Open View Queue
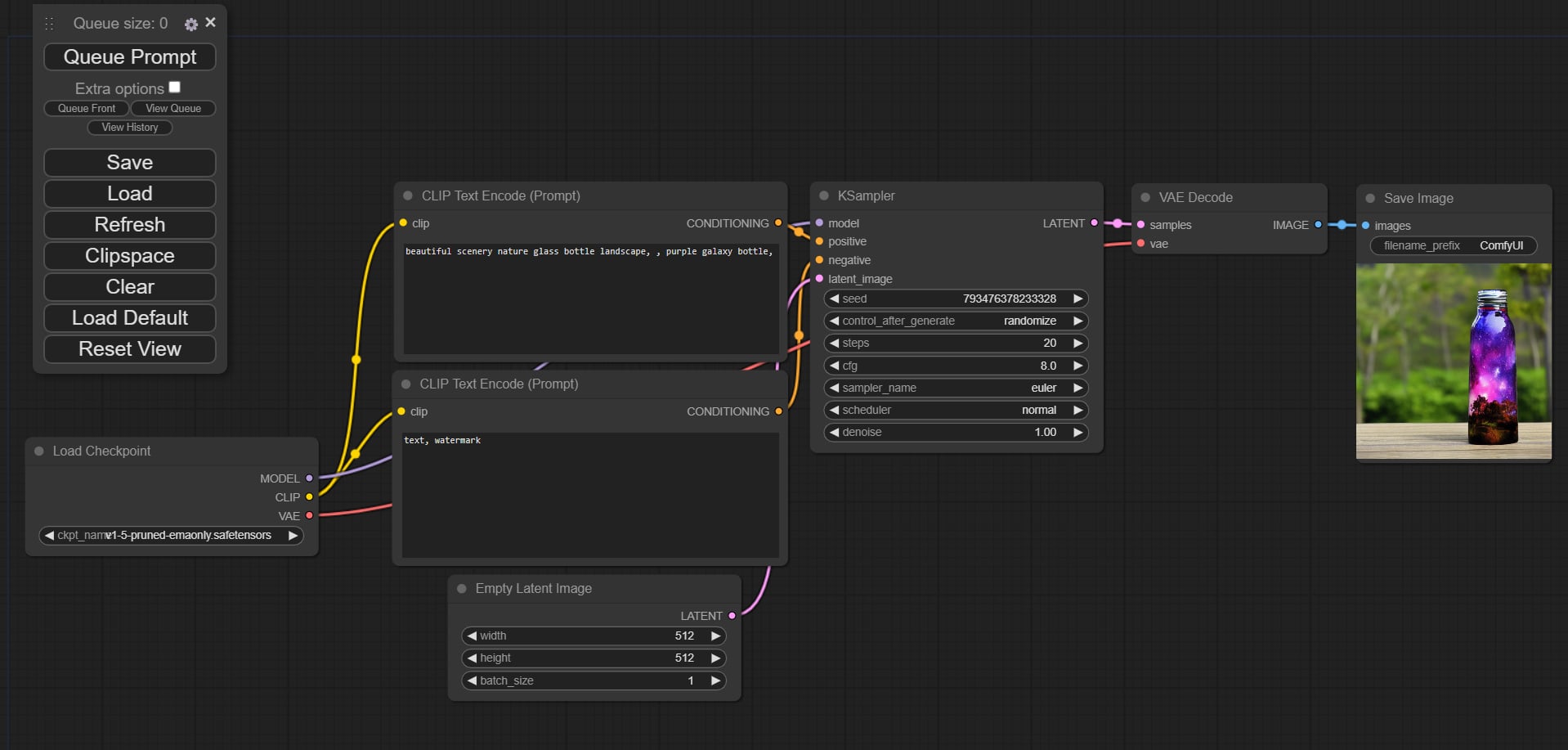 (173, 108)
